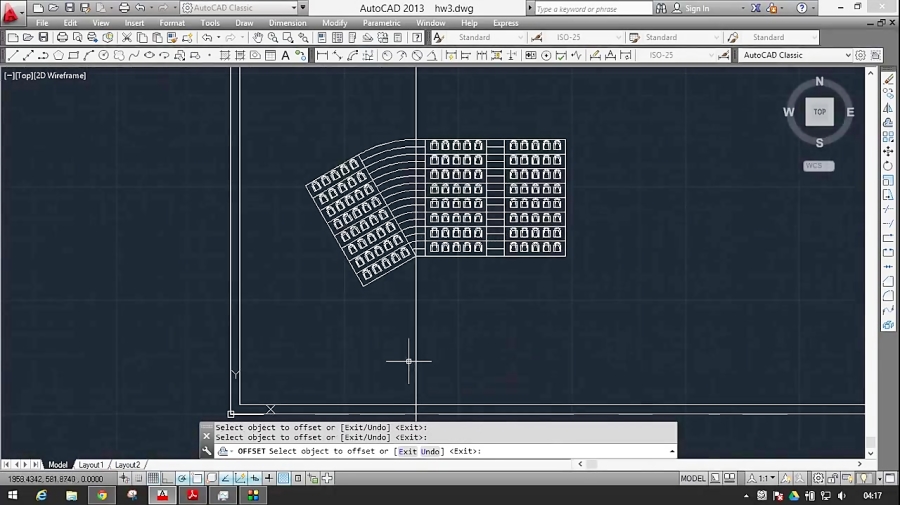Select the Spline draw tool

(134, 56)
